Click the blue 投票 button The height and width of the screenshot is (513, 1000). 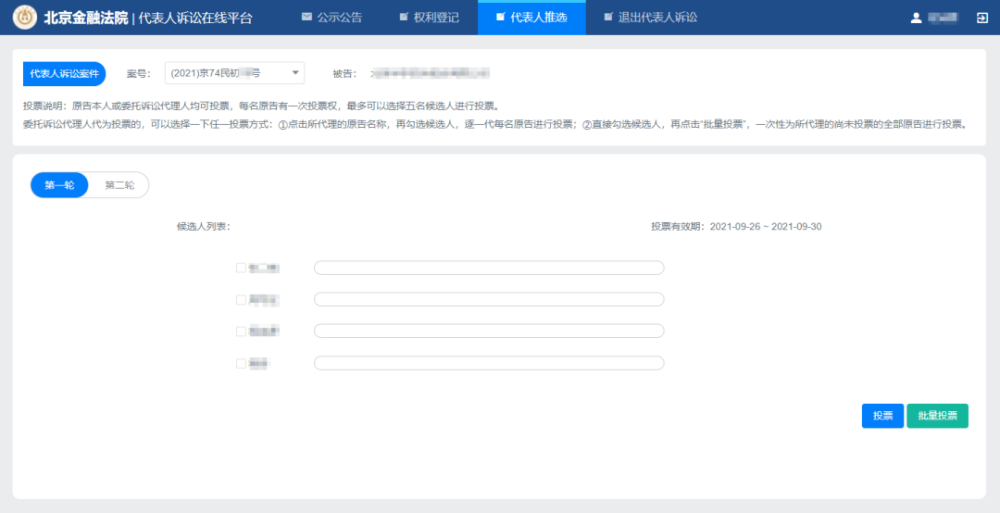pos(883,416)
